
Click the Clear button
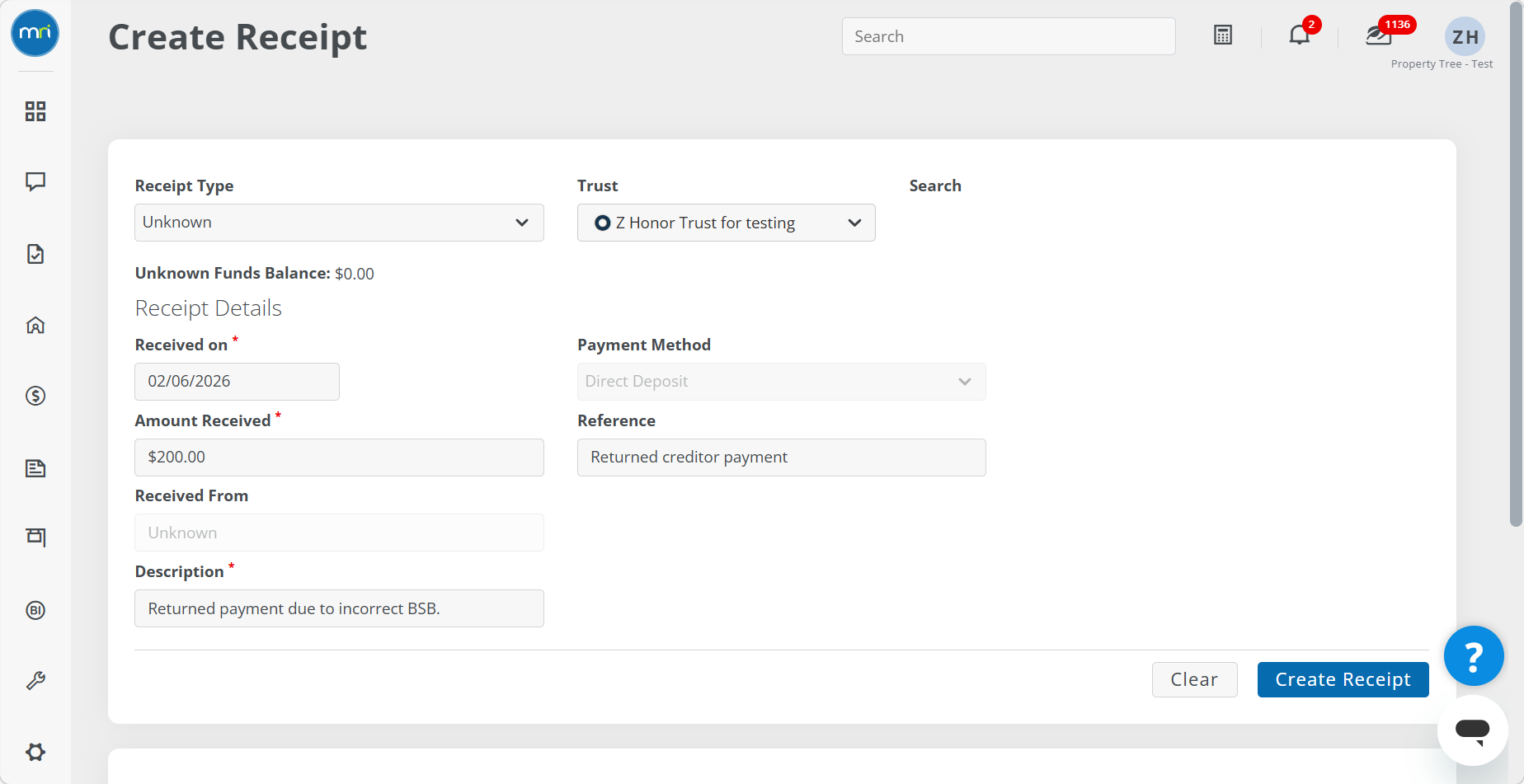pos(1194,679)
